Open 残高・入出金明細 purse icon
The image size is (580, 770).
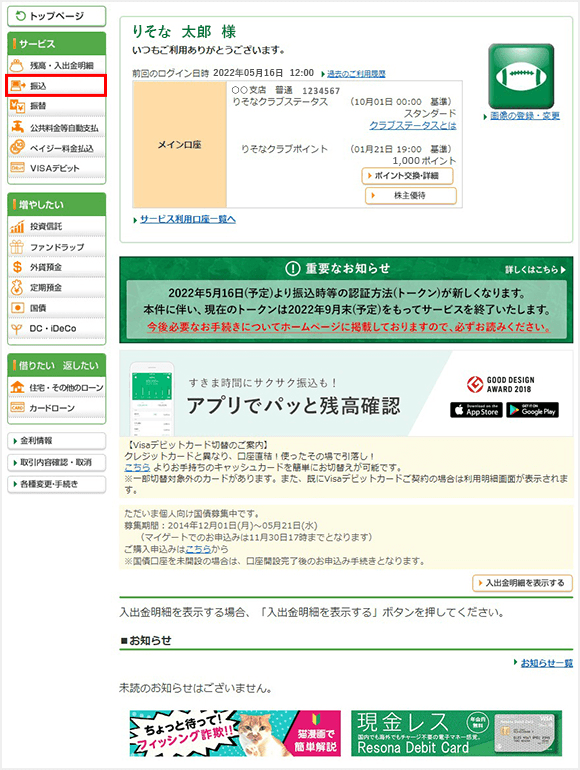pos(17,65)
